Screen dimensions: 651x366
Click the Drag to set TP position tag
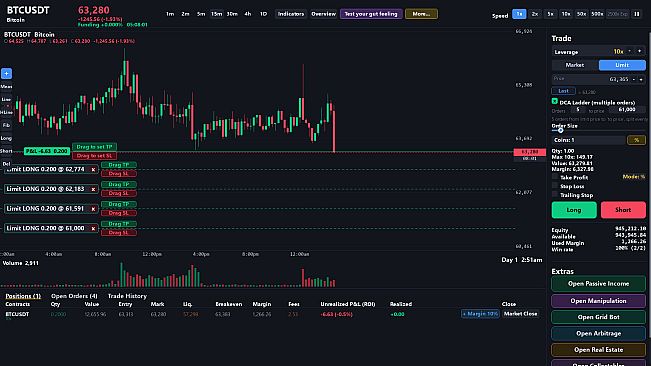tap(94, 147)
